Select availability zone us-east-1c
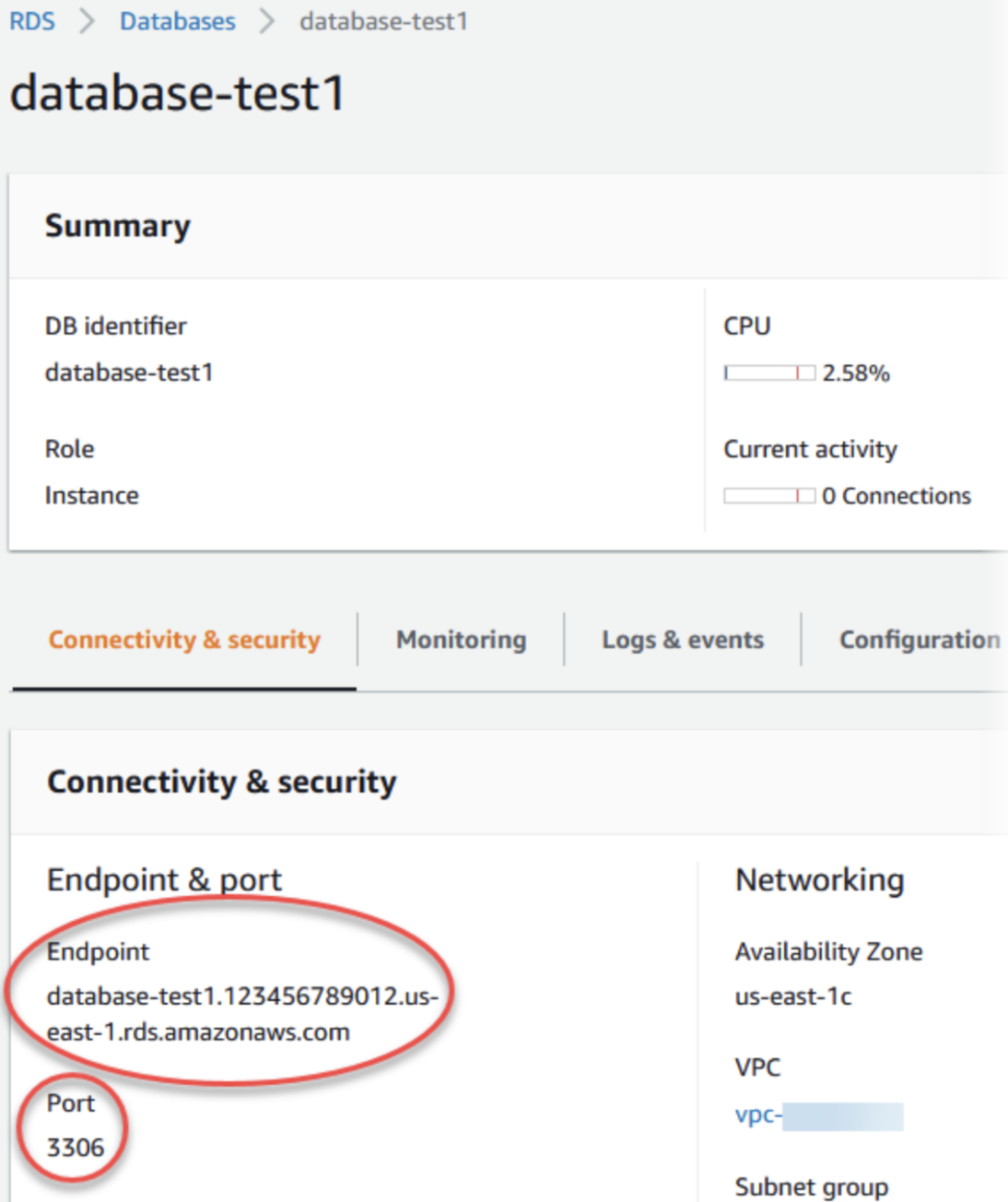 click(793, 996)
